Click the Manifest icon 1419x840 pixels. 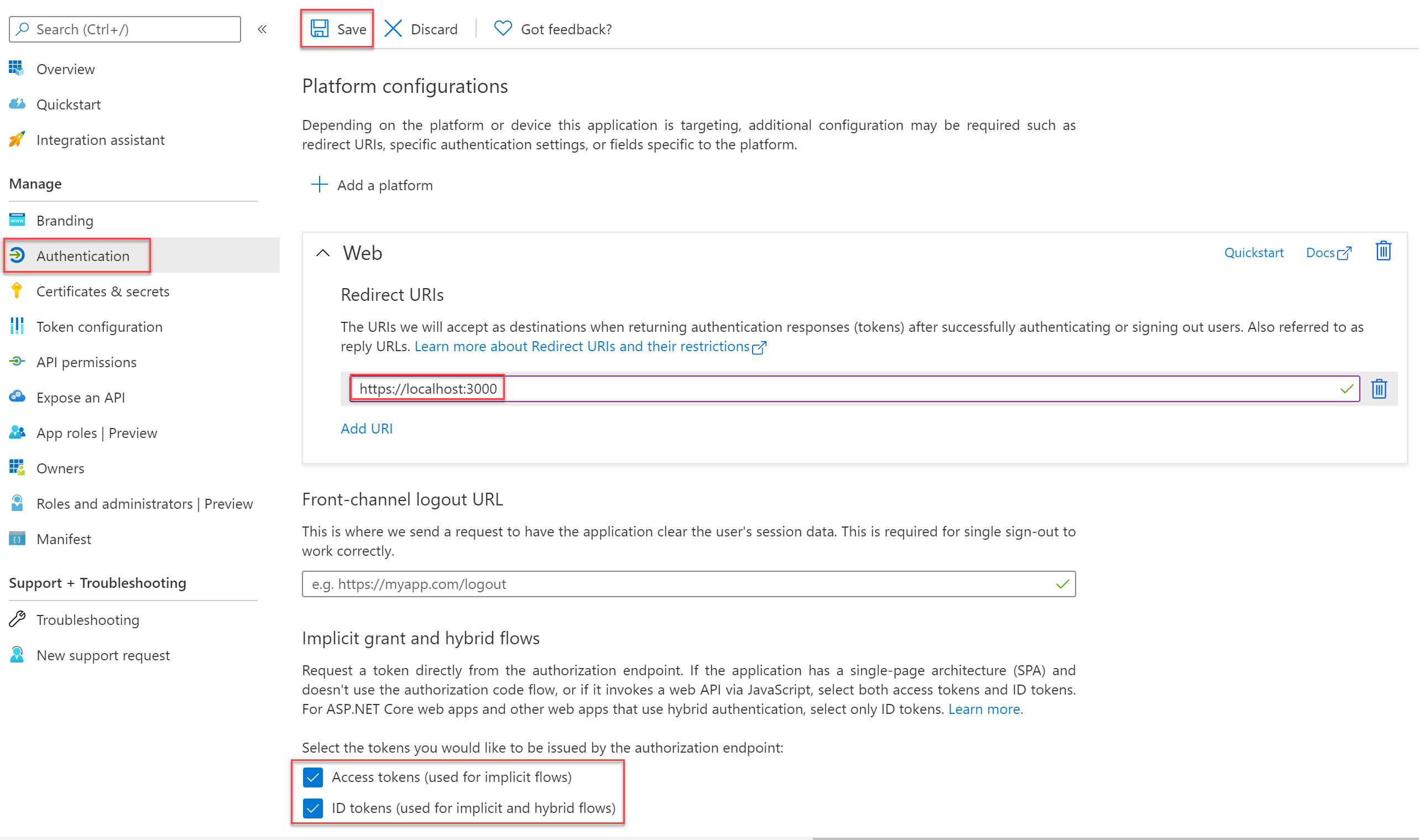click(17, 539)
